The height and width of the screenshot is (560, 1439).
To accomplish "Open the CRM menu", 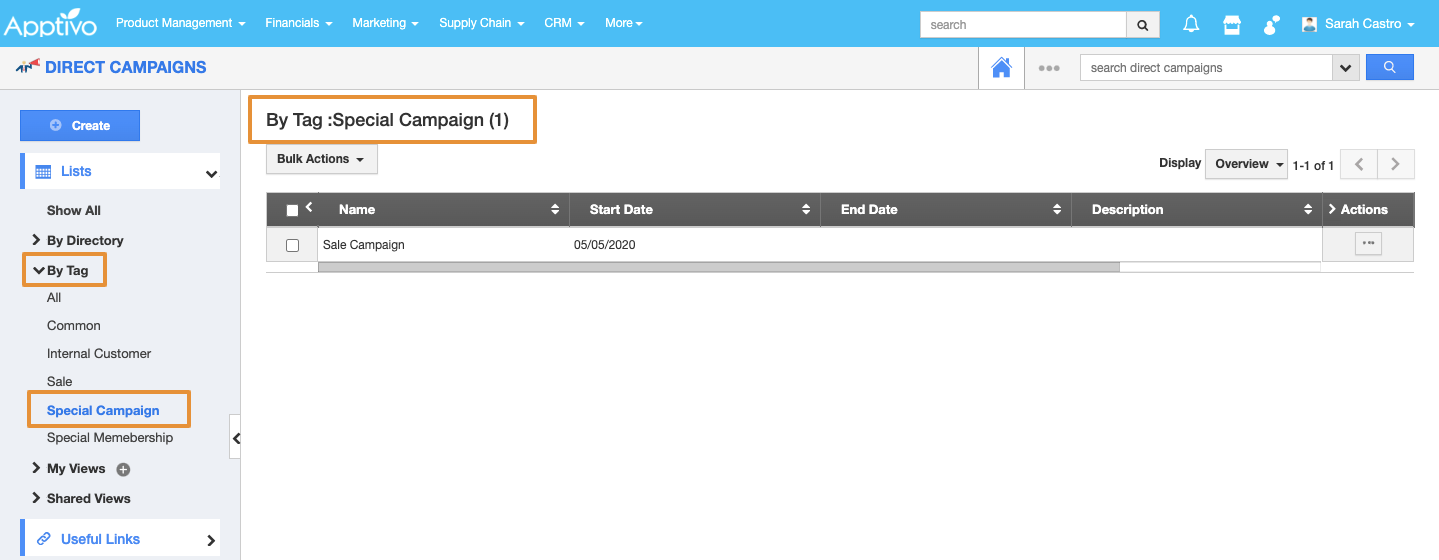I will (564, 23).
